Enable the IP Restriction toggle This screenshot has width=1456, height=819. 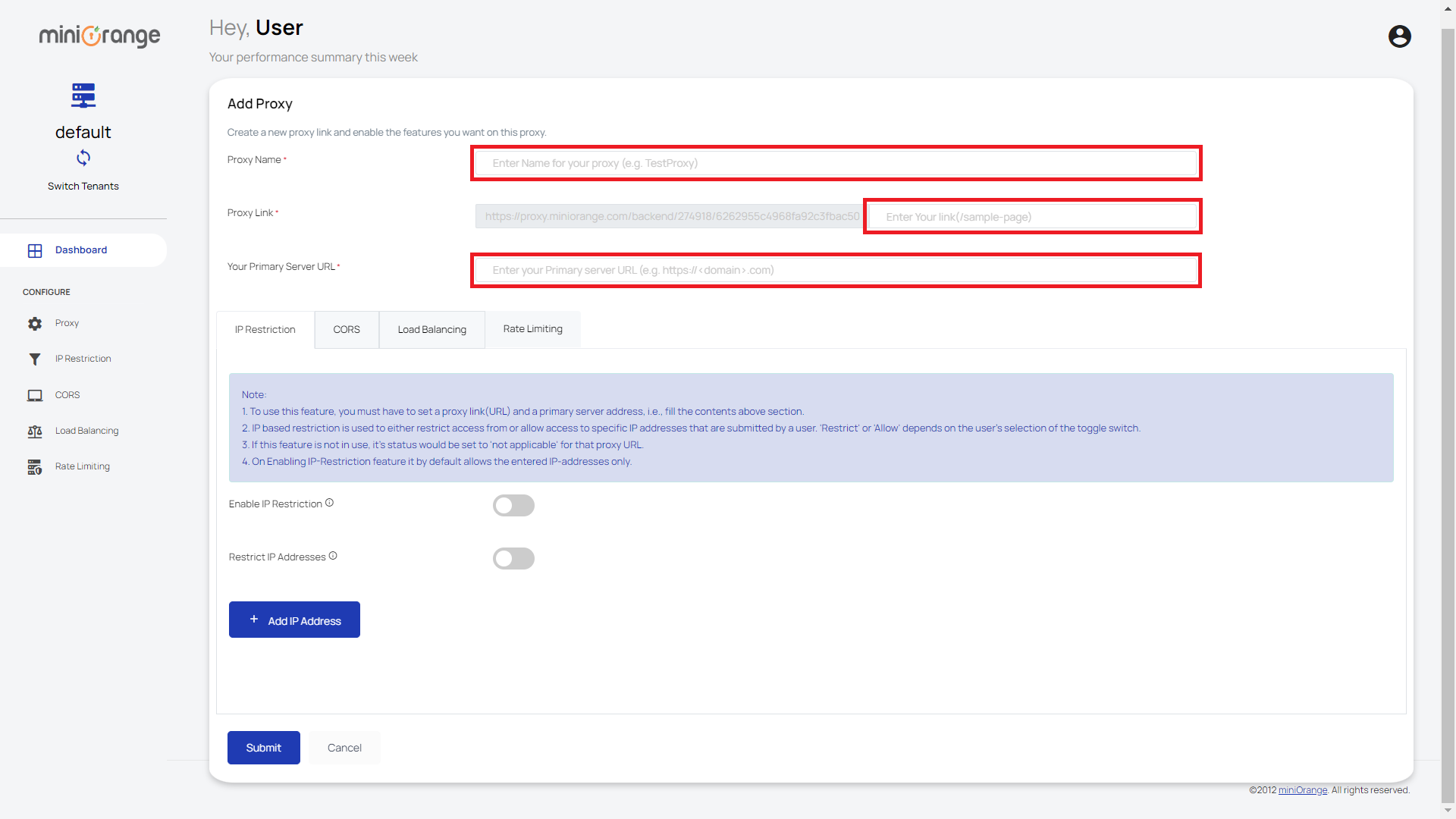(x=514, y=504)
